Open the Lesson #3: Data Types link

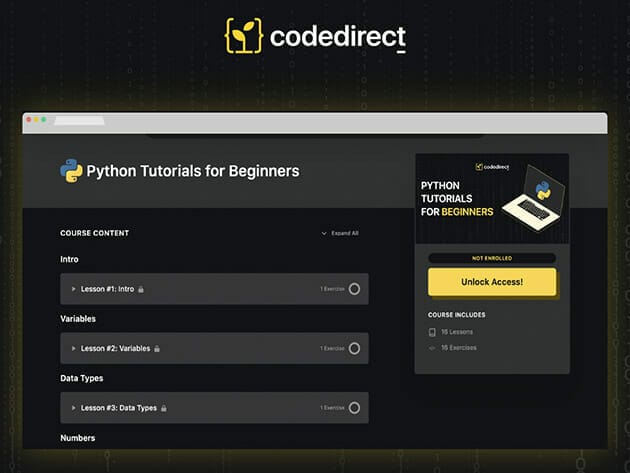click(x=117, y=408)
